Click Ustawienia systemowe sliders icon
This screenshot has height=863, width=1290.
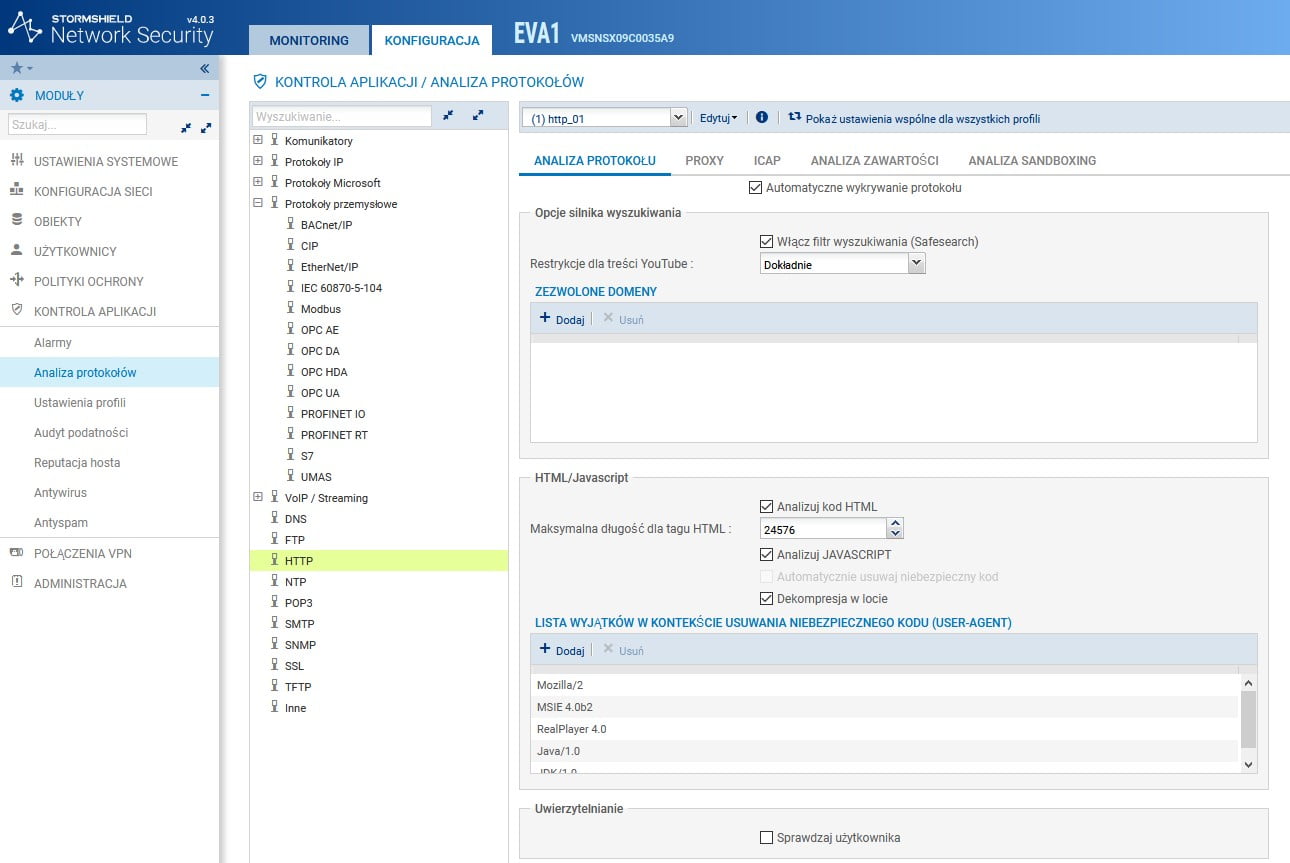(x=16, y=161)
